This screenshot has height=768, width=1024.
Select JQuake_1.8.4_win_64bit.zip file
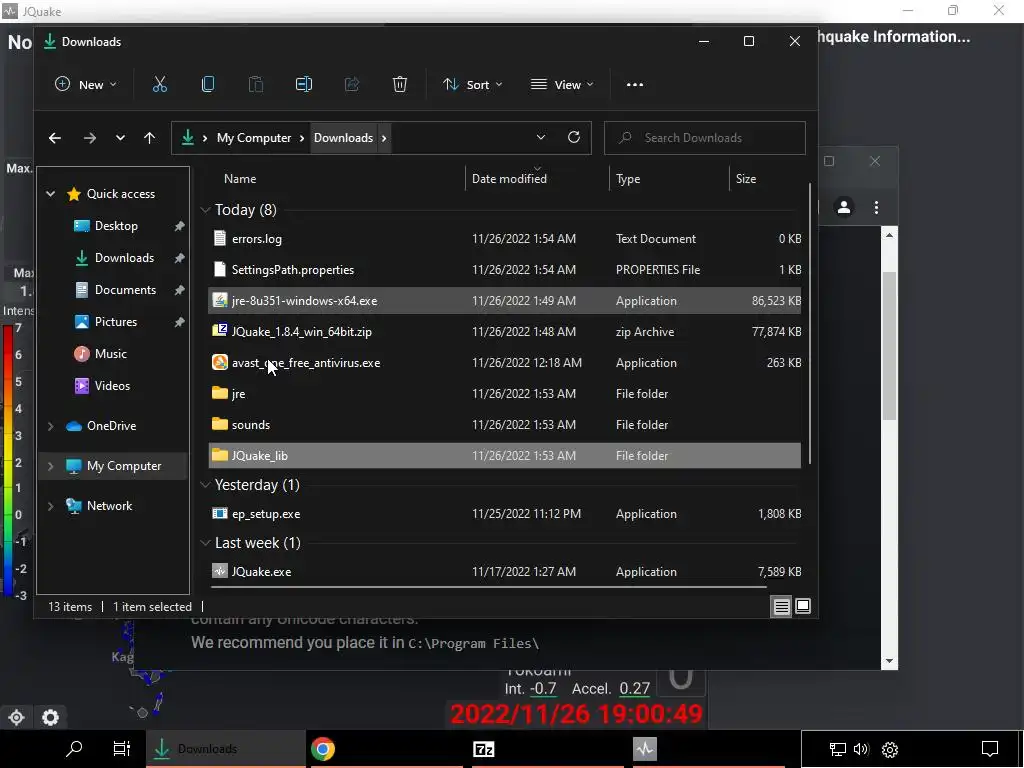coord(505,332)
